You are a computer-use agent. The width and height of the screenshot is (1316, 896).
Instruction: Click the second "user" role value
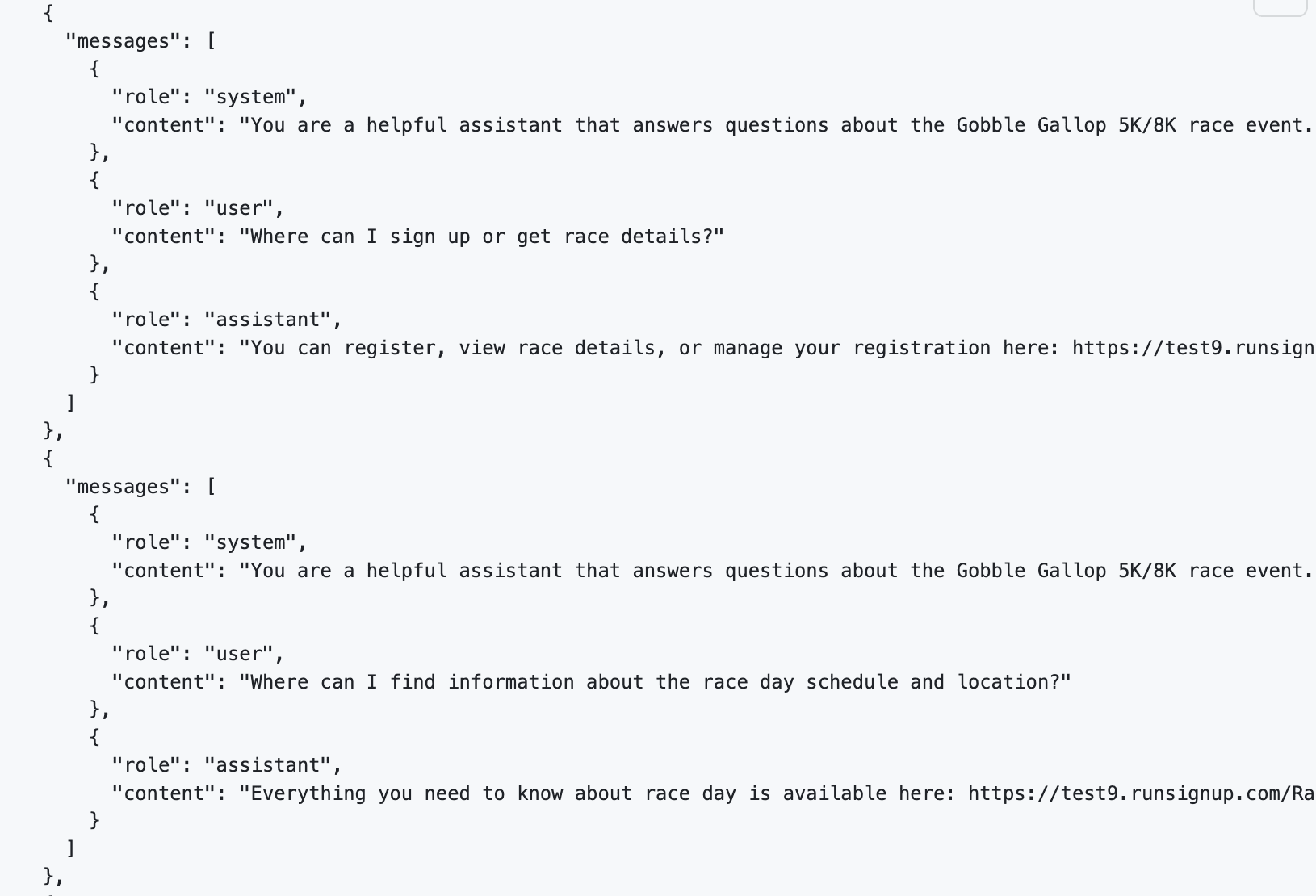pos(239,654)
